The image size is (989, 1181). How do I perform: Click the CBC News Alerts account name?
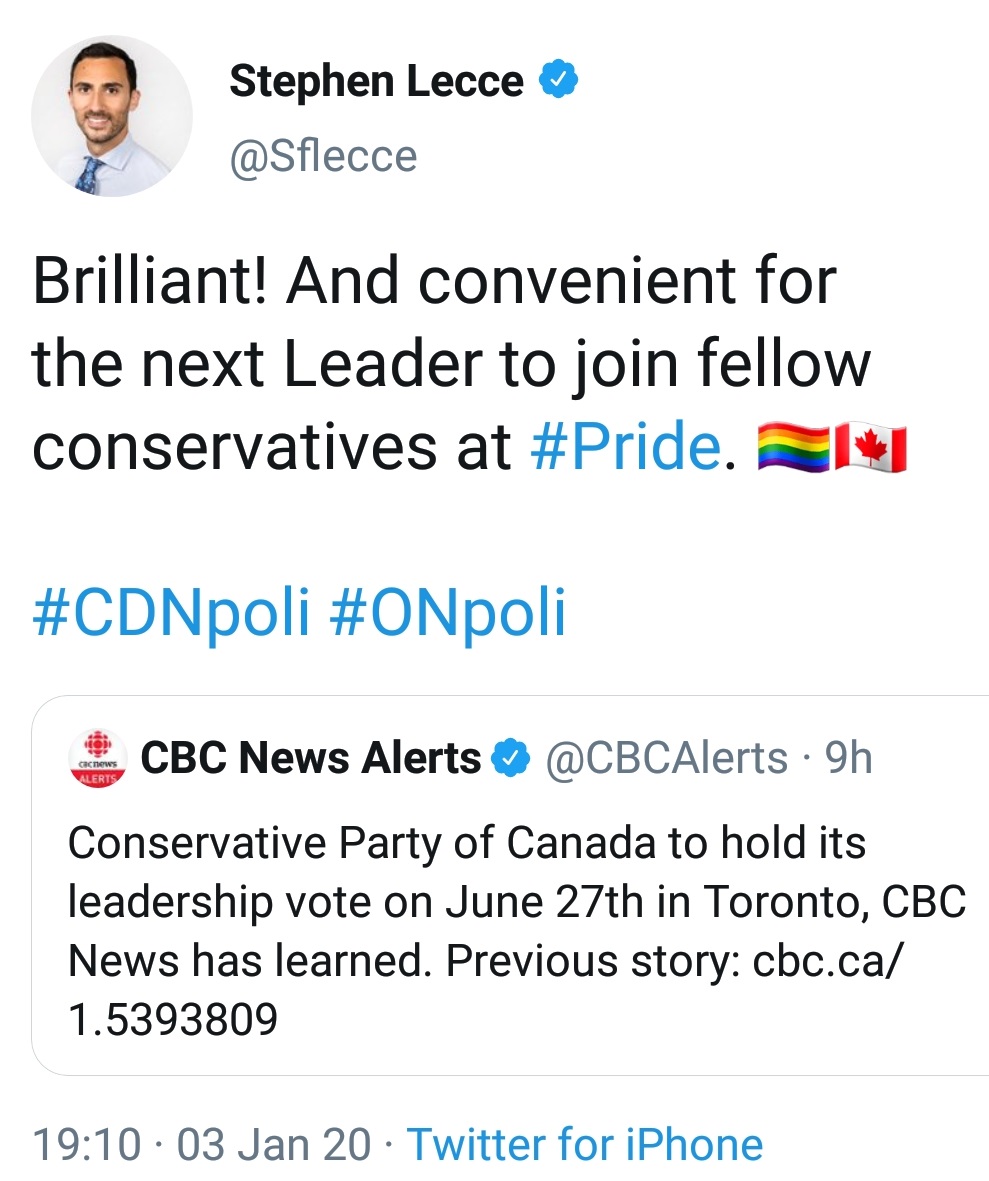pyautogui.click(x=311, y=759)
